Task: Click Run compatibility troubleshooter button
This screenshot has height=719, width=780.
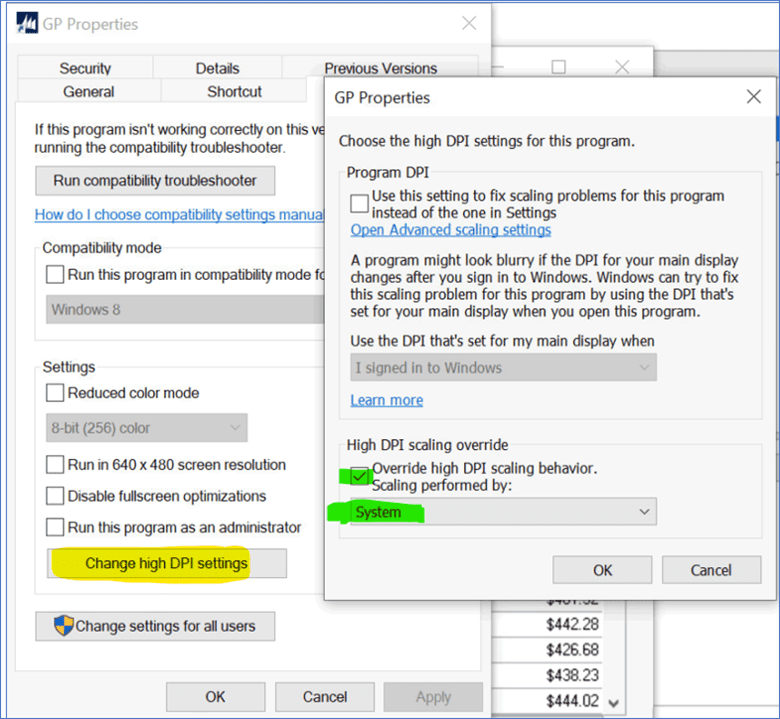Action: tap(155, 181)
